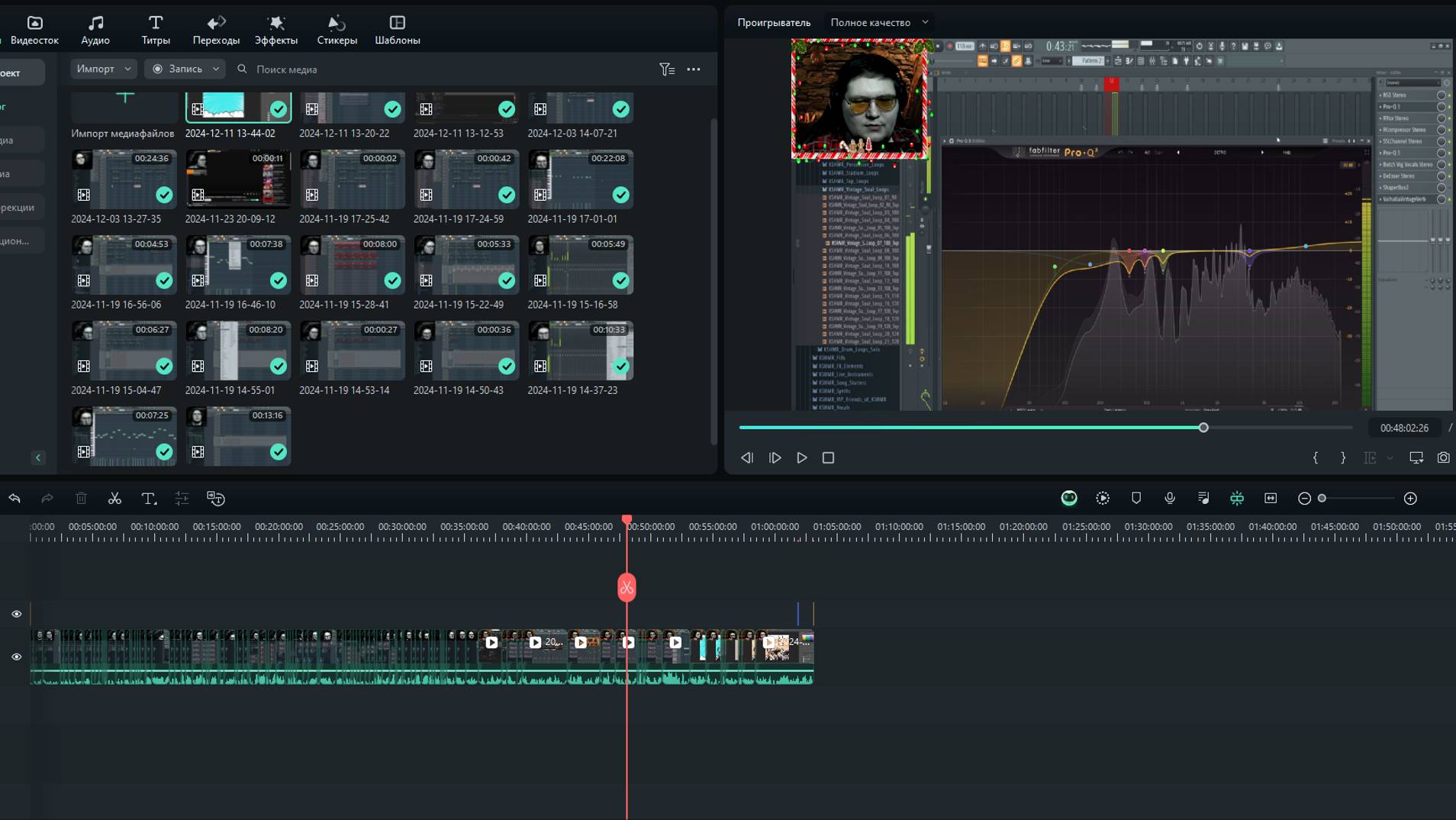Open the speed/history clock tool icon
1456x820 pixels.
tap(216, 499)
